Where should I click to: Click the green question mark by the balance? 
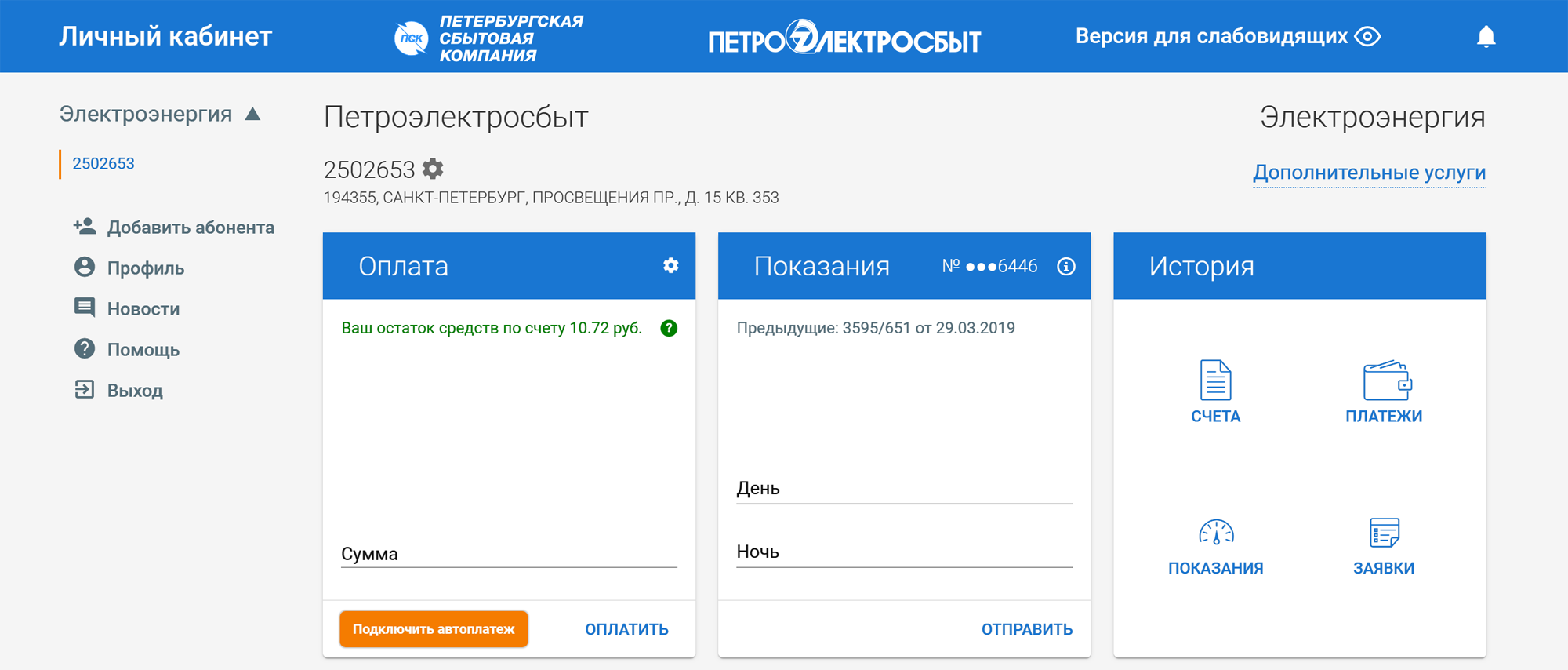click(669, 328)
